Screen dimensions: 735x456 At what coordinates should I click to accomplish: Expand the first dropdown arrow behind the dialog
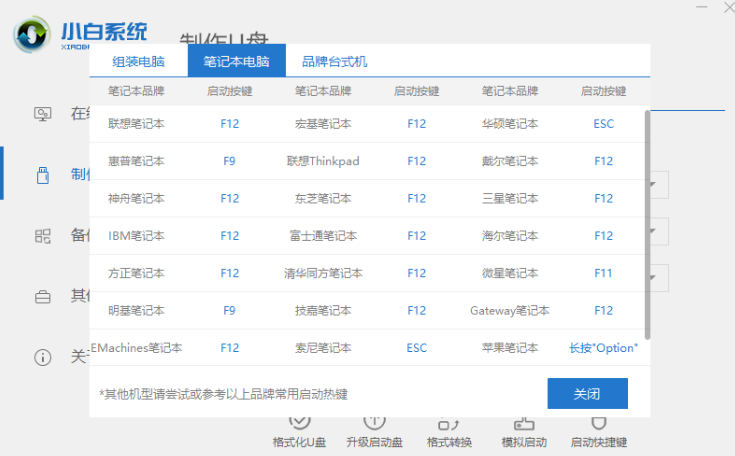652,184
